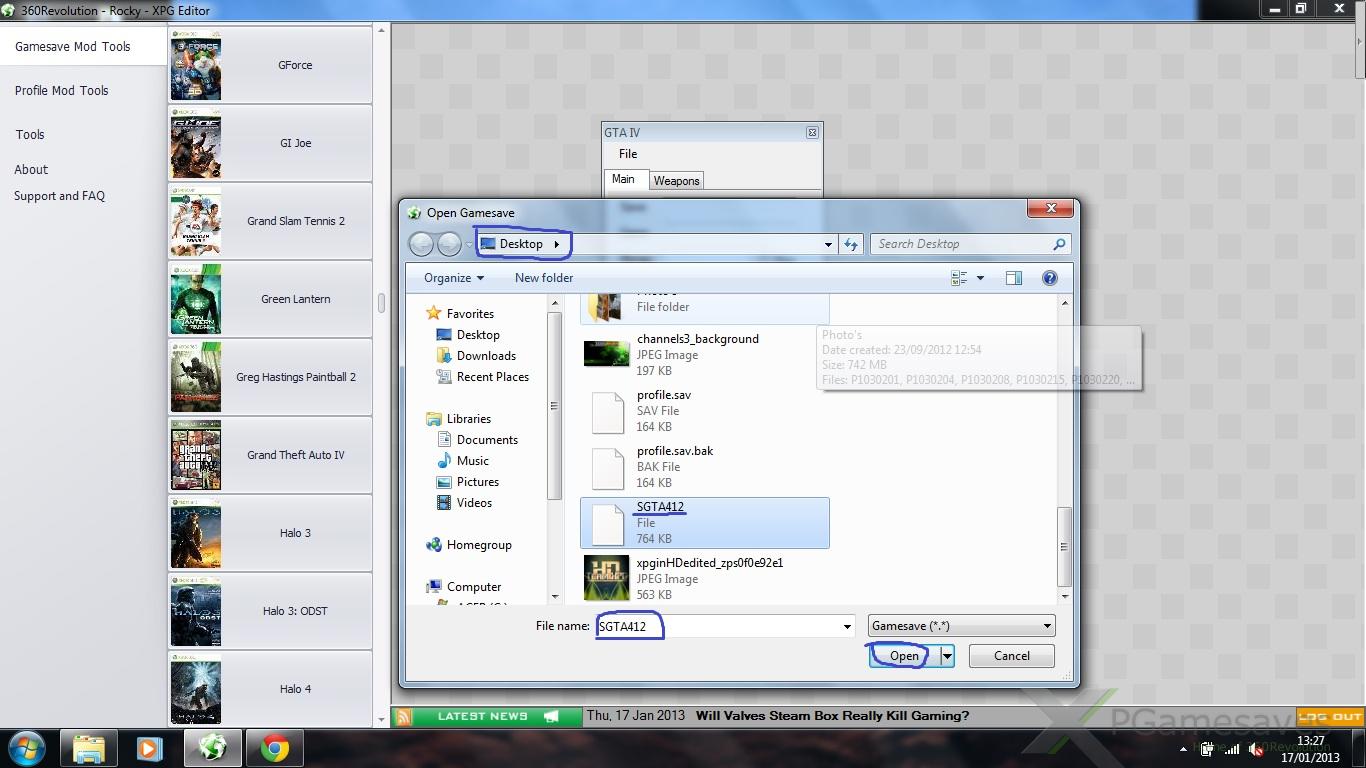Open the Gamesave file type dropdown

(961, 626)
